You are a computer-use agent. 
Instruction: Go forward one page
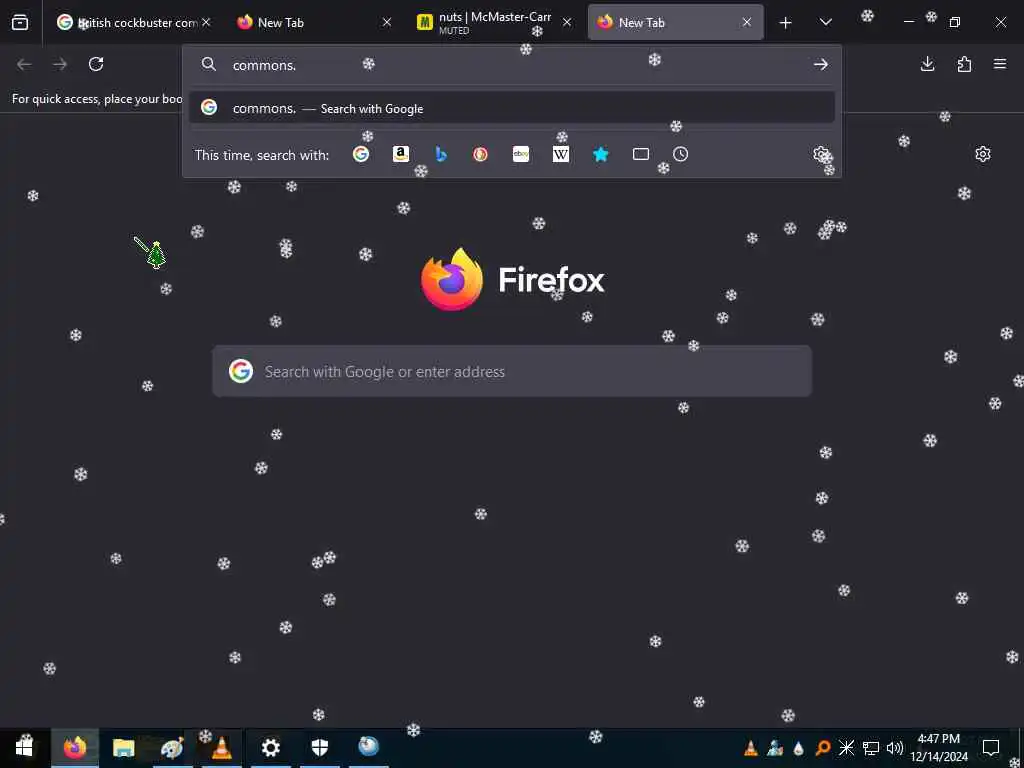(60, 64)
